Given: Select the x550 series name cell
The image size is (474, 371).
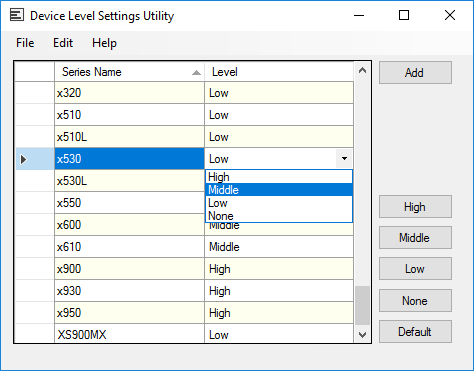Looking at the screenshot, I should 129,203.
